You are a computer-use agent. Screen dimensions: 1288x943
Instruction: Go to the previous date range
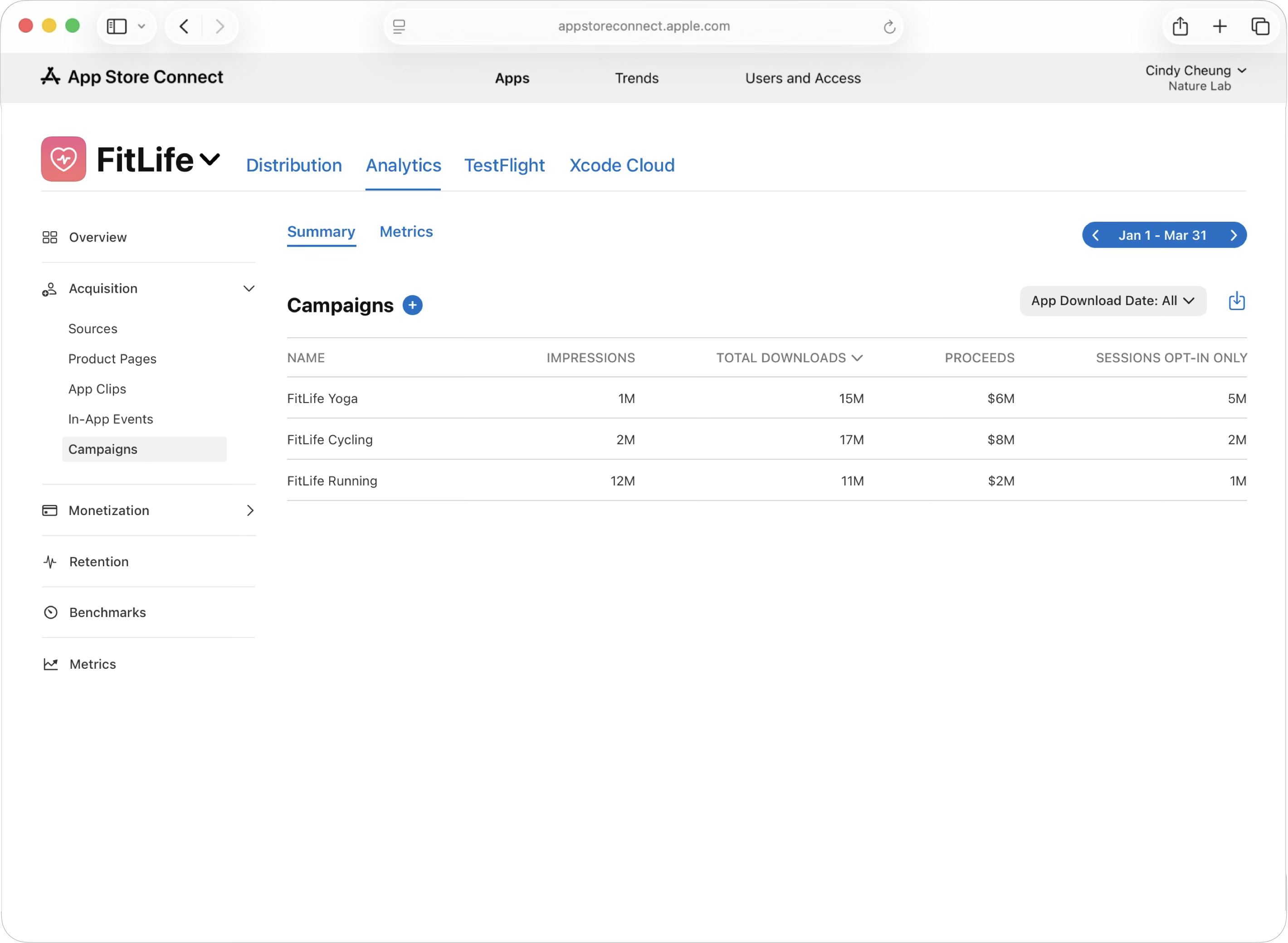(x=1095, y=235)
